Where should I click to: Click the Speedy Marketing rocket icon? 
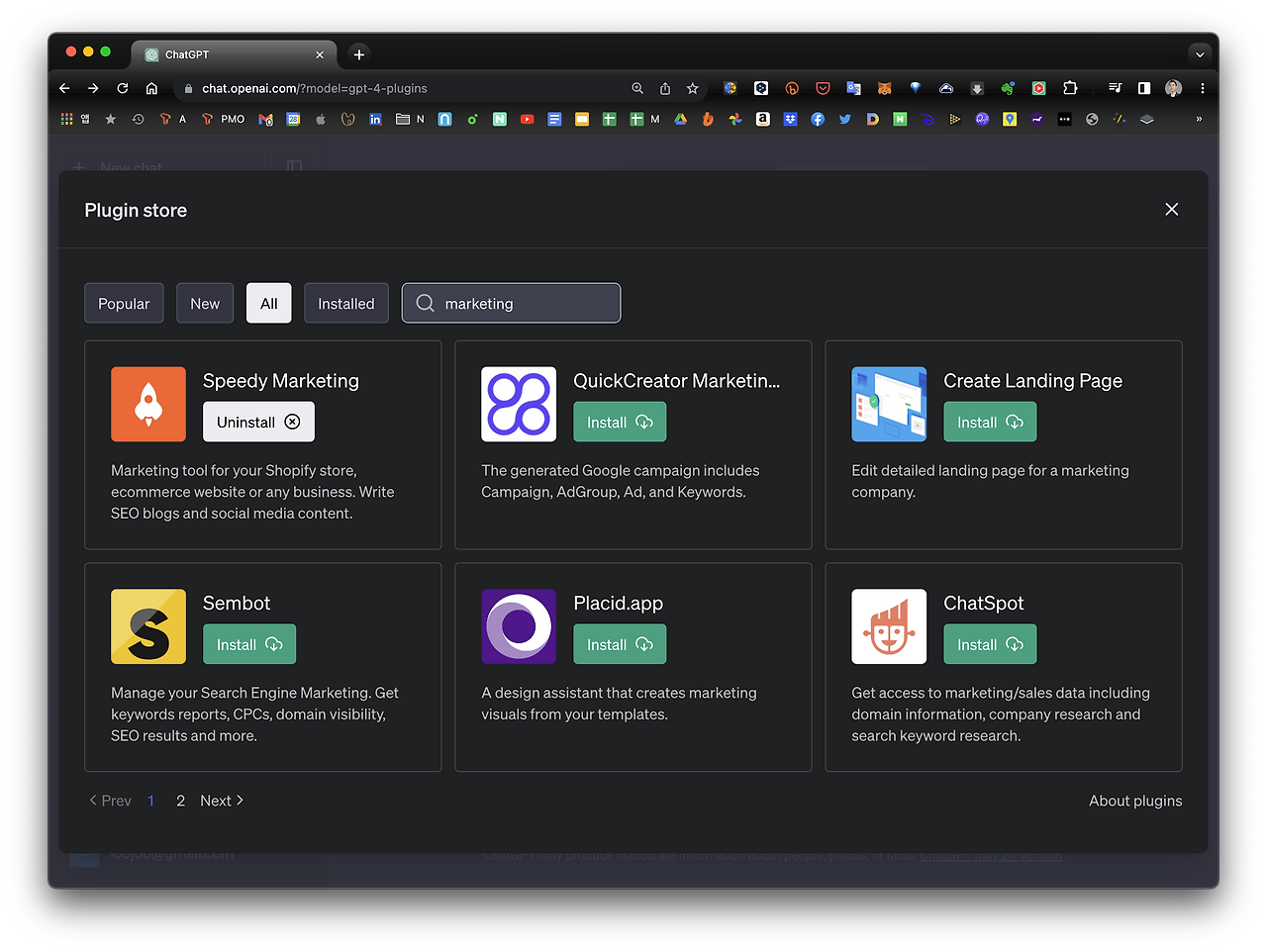click(x=148, y=404)
